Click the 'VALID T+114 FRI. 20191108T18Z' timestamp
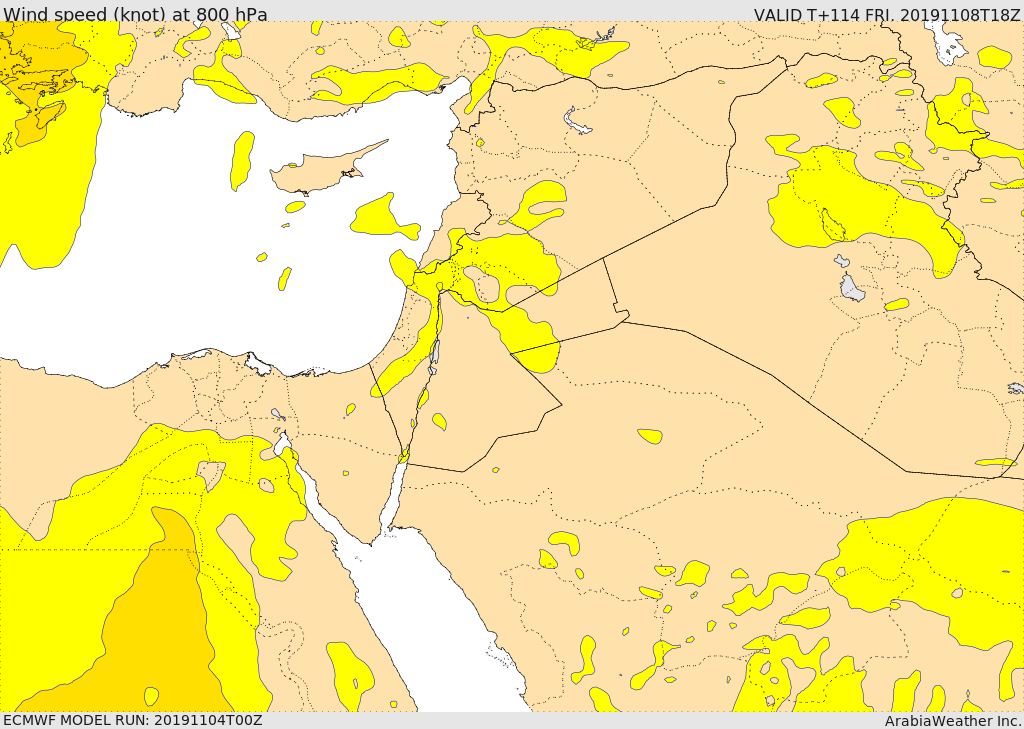The image size is (1024, 729). (888, 14)
